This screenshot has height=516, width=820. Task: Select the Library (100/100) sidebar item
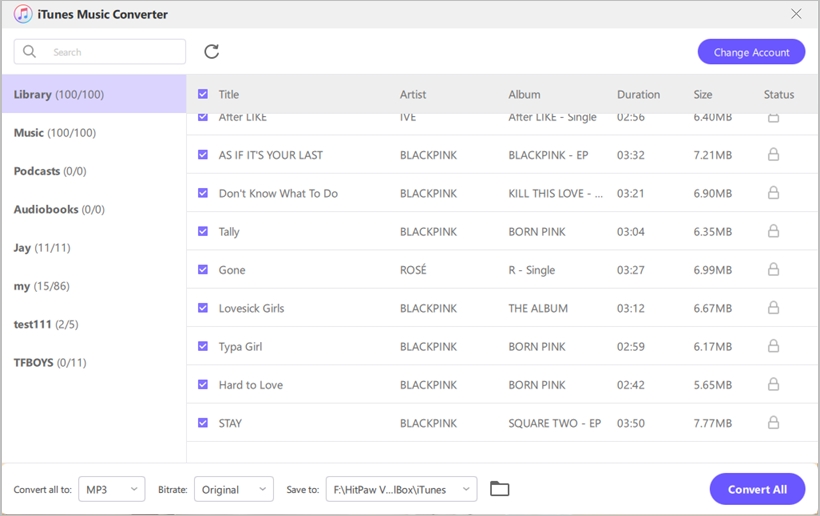[x=94, y=94]
